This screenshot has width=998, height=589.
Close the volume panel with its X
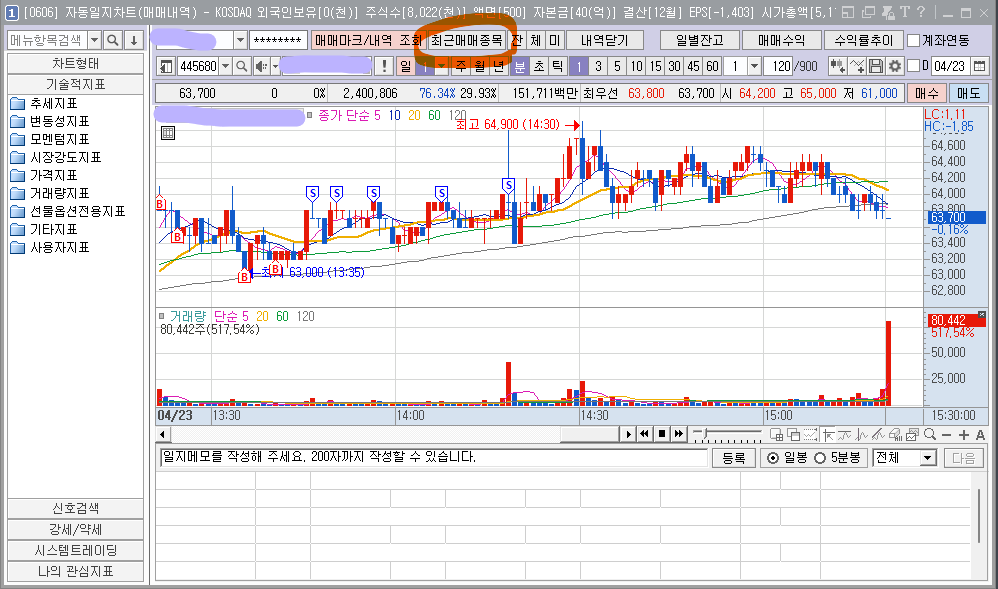coord(981,315)
